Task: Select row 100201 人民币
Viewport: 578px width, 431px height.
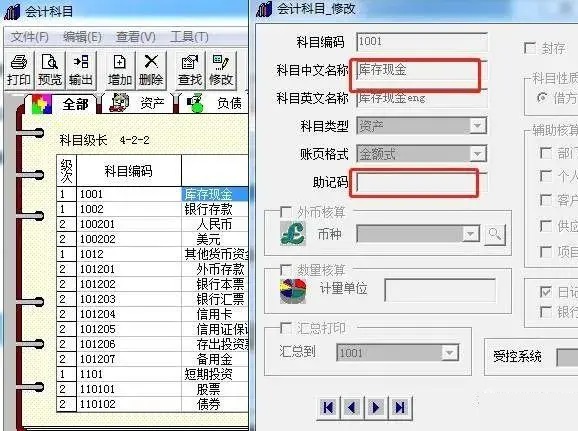Action: click(x=152, y=224)
